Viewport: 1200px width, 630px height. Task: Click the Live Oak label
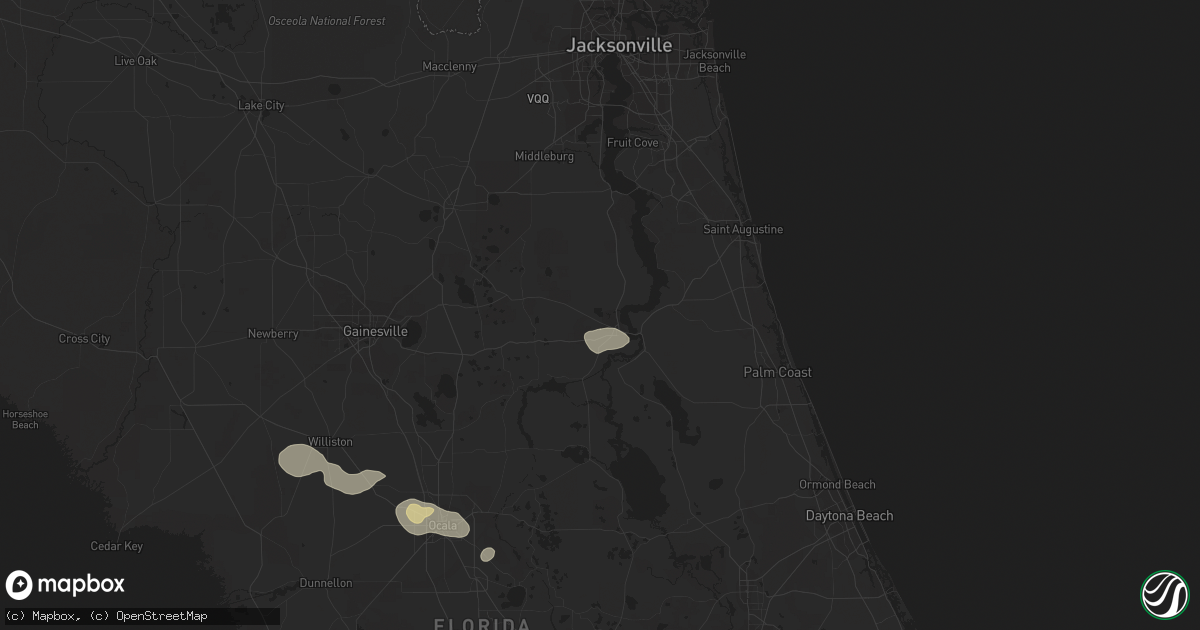(x=137, y=61)
